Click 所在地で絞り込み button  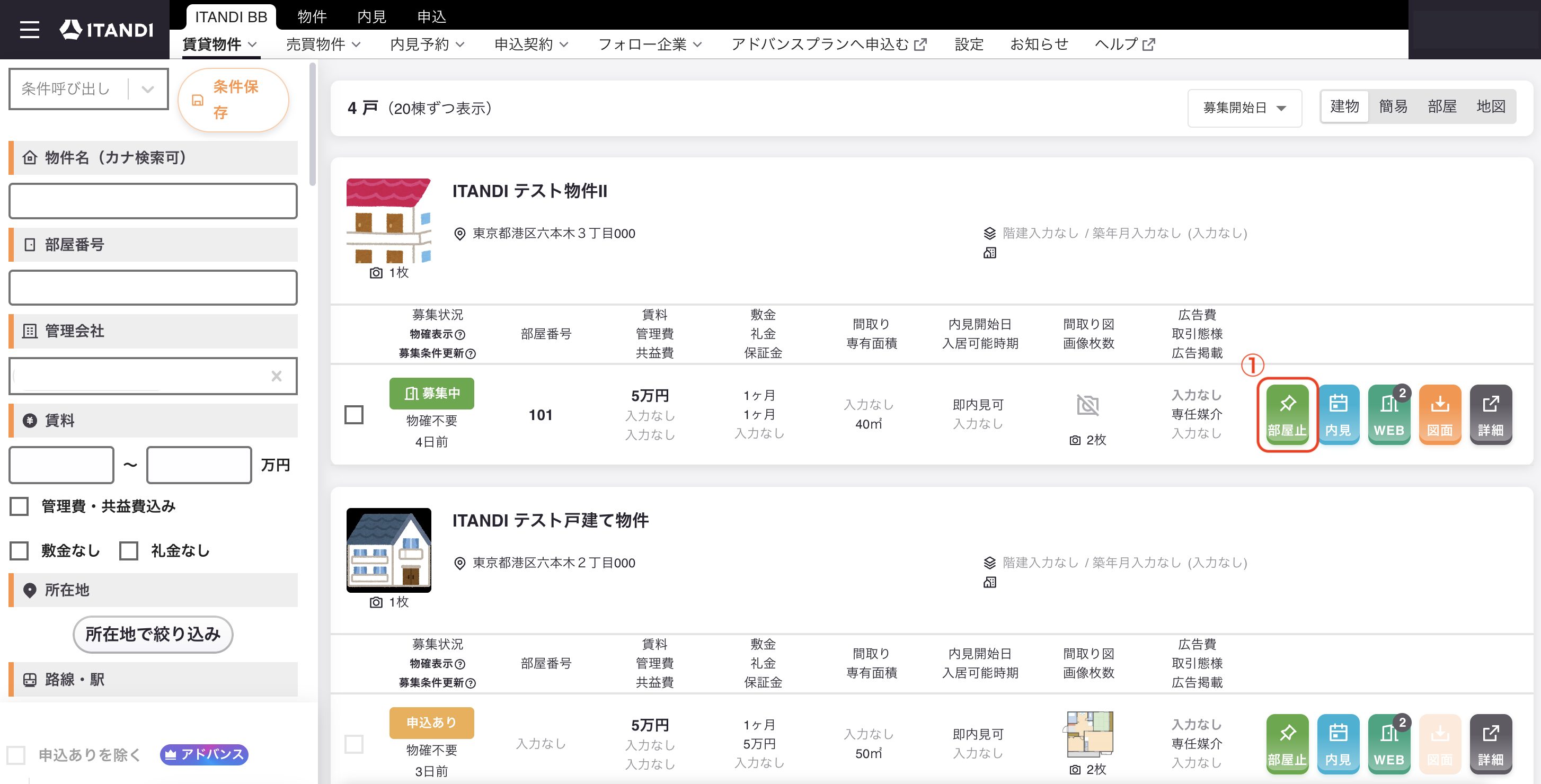tap(153, 634)
